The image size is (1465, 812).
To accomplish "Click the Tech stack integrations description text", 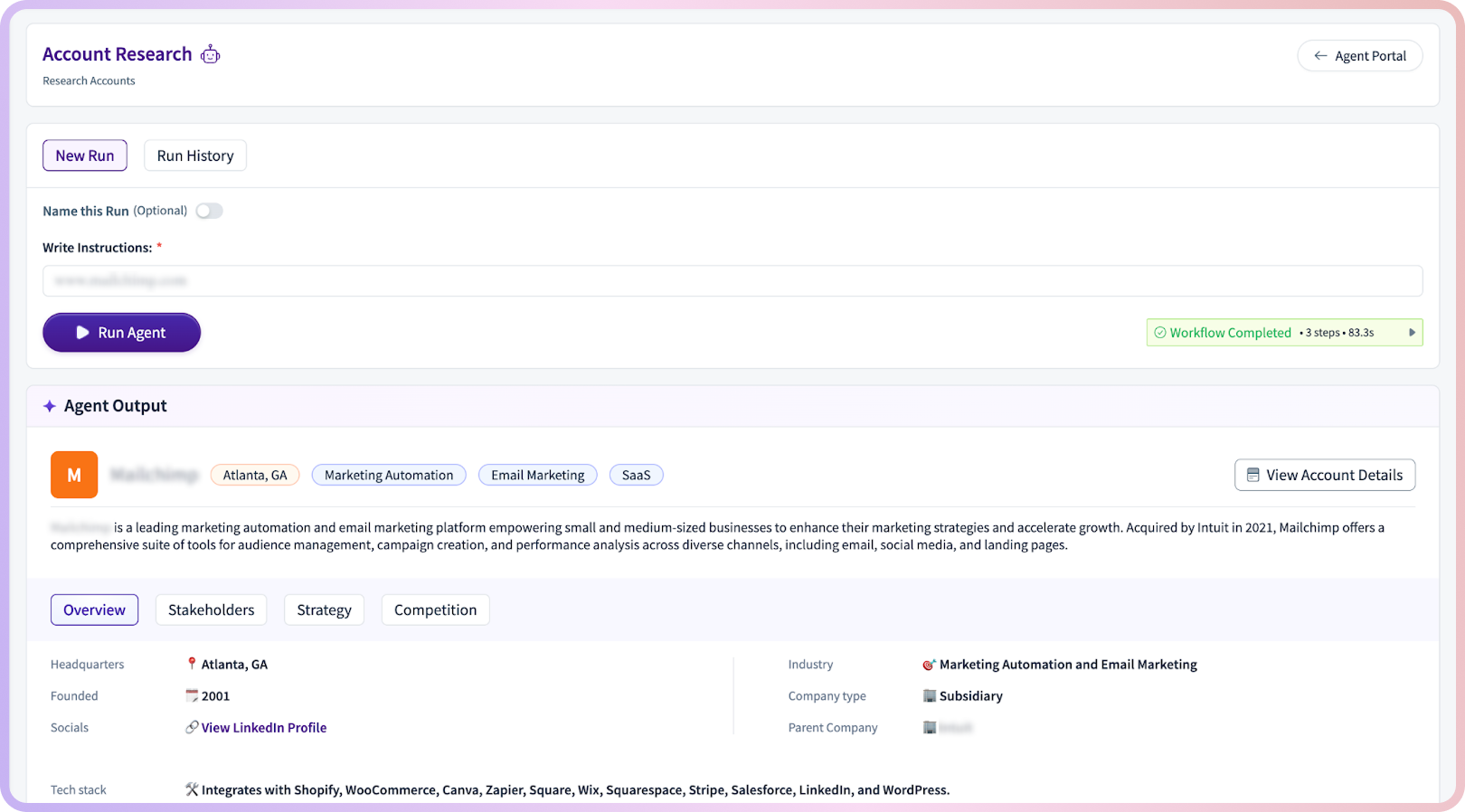I will [575, 789].
